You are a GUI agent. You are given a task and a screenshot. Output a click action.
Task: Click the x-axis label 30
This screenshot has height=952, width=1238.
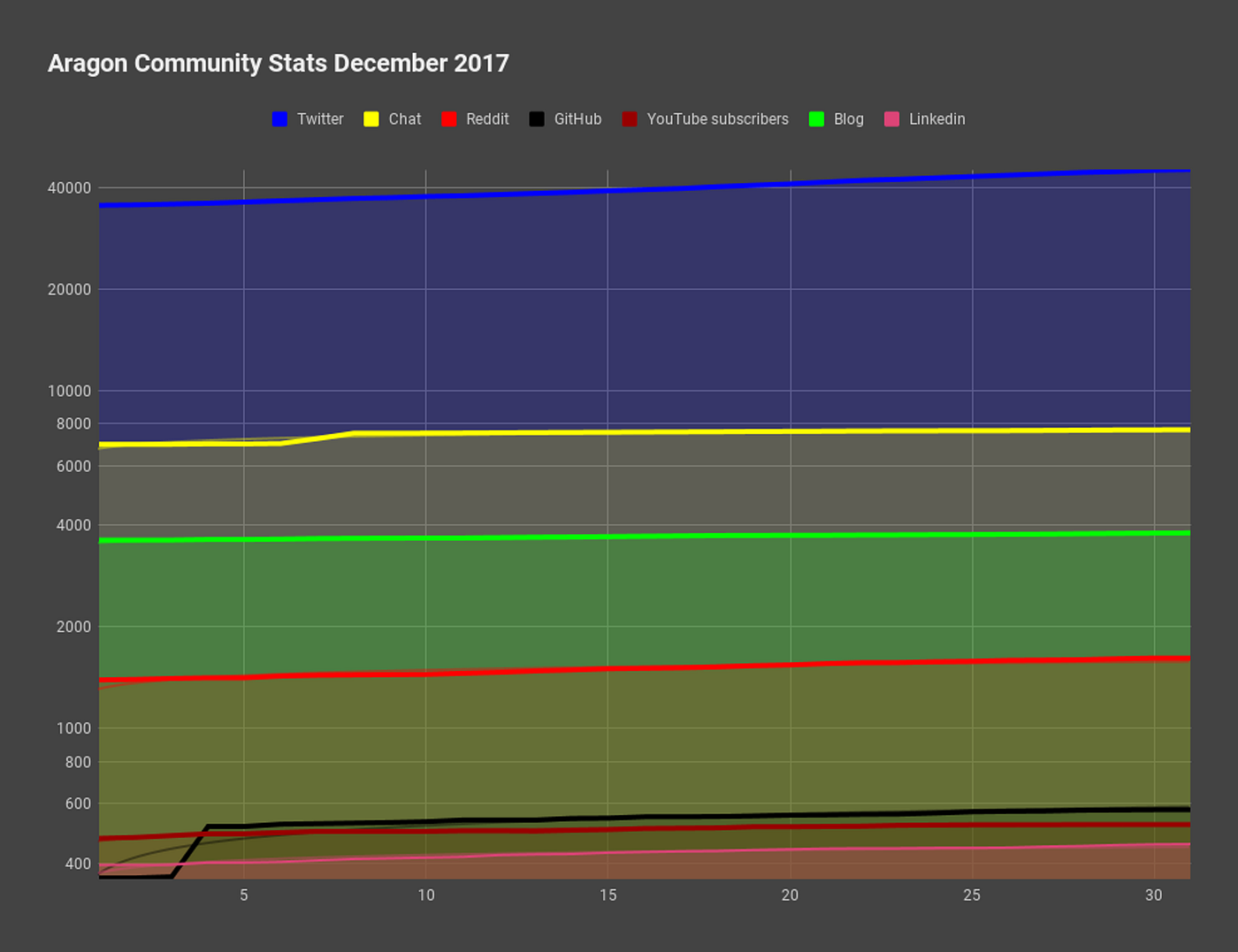coord(1154,895)
